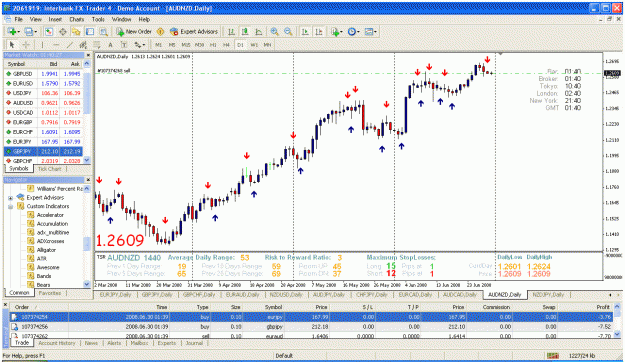The image size is (625, 362).
Task: Open the Indicators list dropdown
Action: [x=336, y=31]
